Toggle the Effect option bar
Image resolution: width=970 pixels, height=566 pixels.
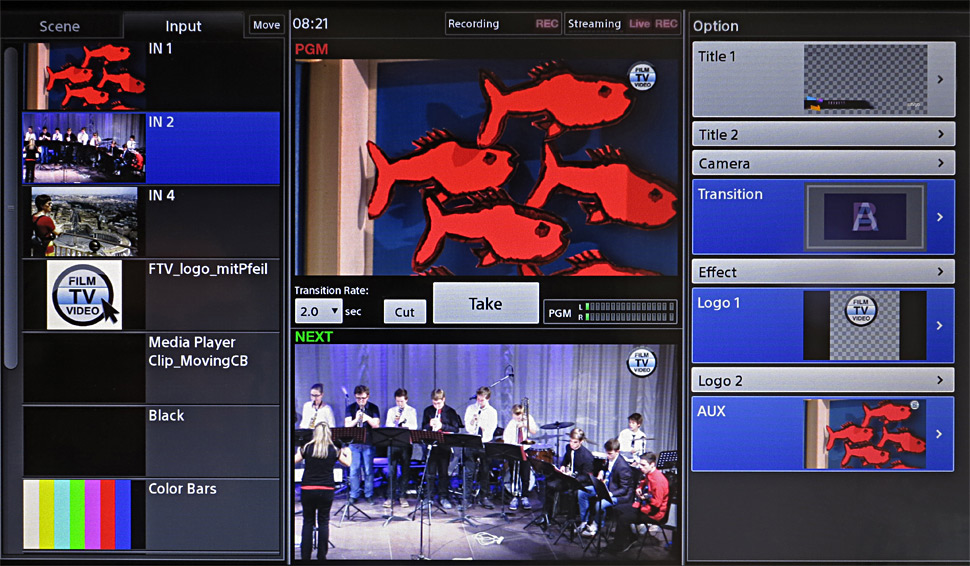[823, 271]
